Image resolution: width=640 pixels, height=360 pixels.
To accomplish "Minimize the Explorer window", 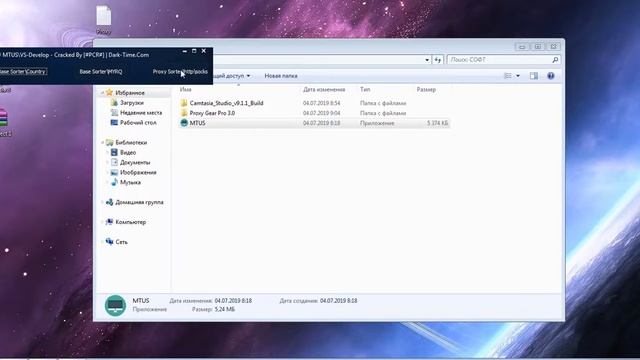I will 522,47.
